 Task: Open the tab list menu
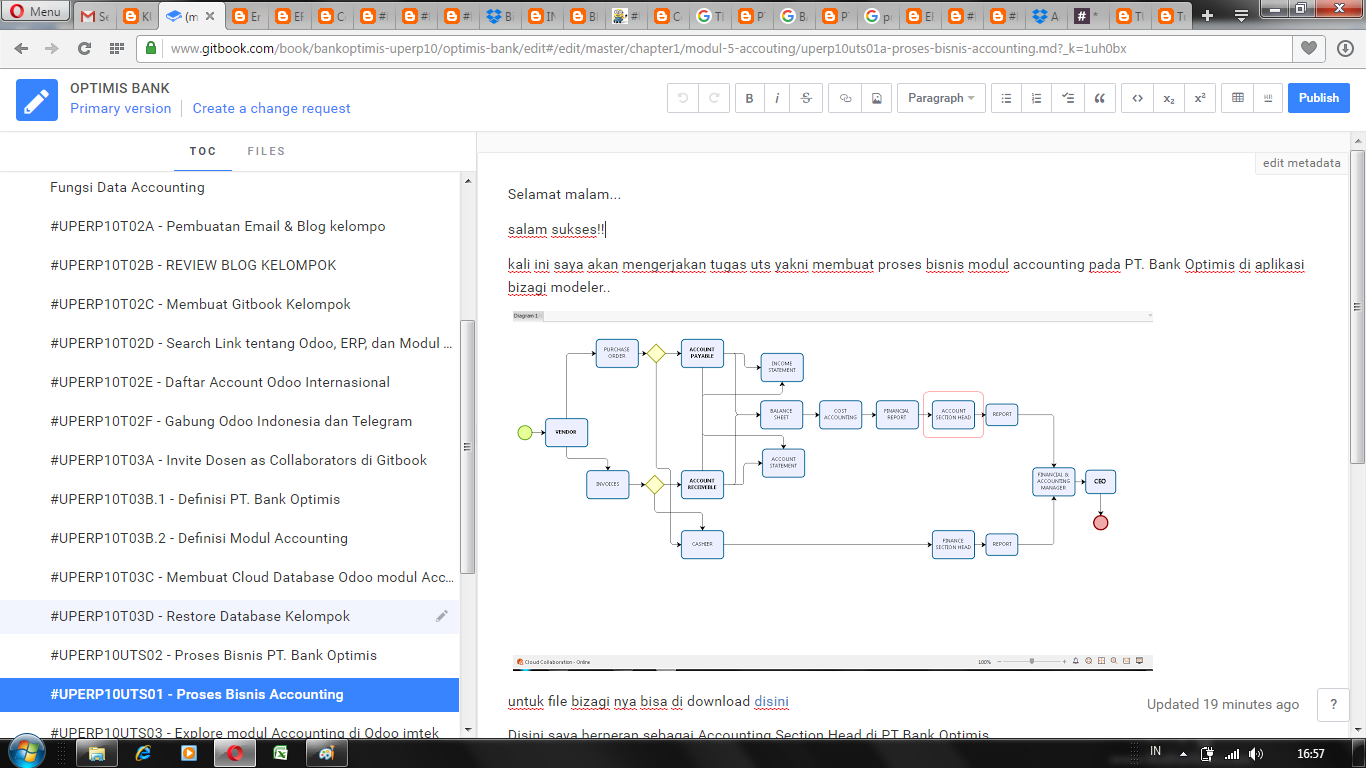[1241, 16]
